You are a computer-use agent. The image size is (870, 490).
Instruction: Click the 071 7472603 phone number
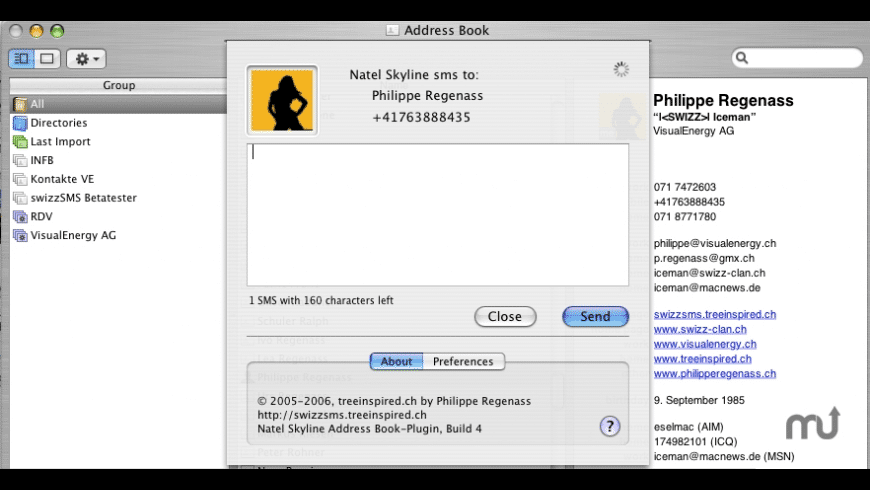tap(685, 187)
